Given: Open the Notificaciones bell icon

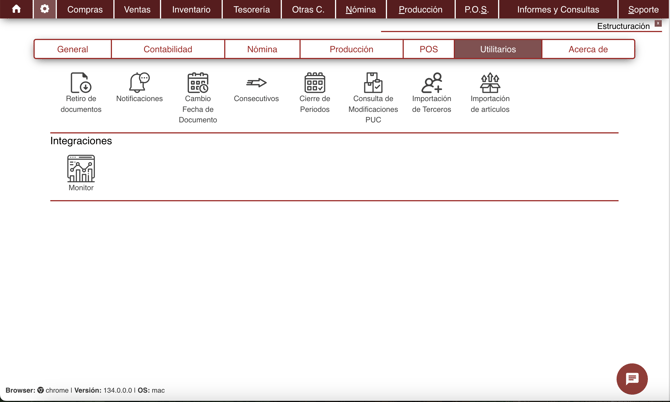Looking at the screenshot, I should tap(139, 82).
